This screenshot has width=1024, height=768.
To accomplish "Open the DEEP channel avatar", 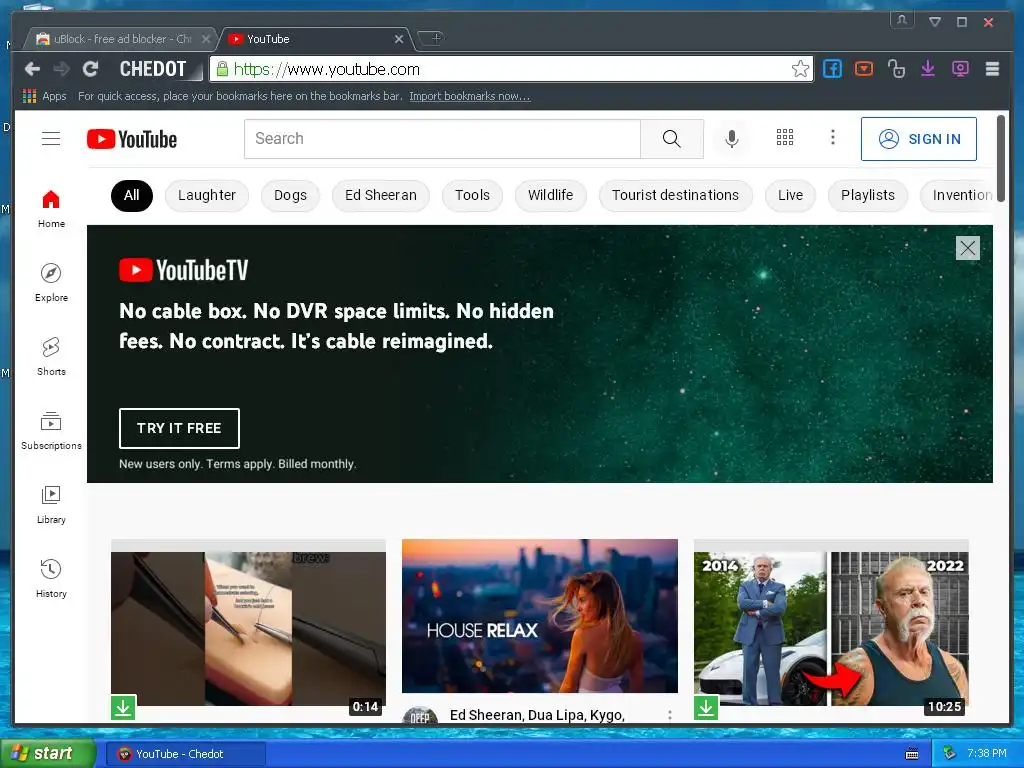I will pyautogui.click(x=420, y=716).
